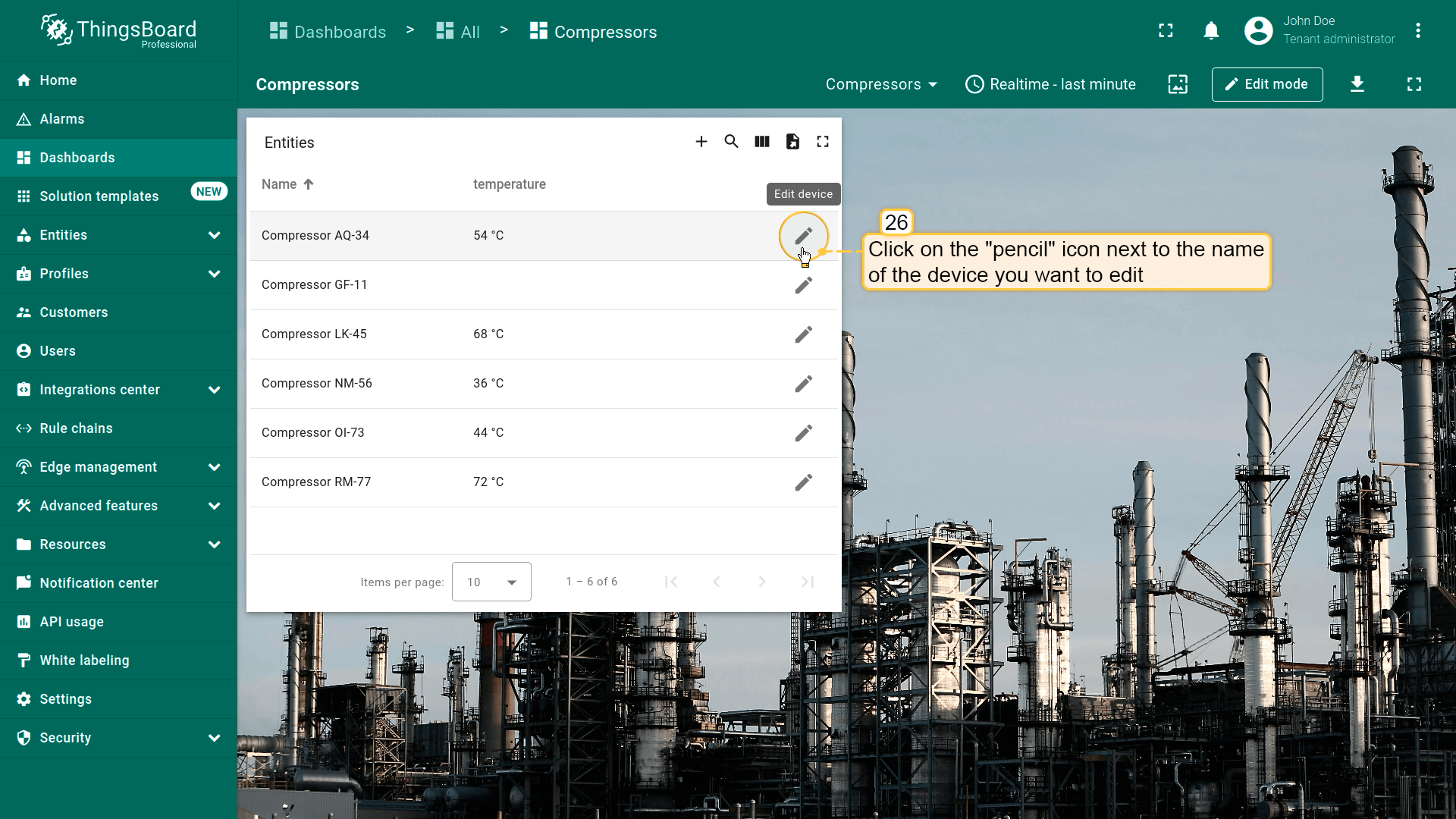Viewport: 1456px width, 819px height.
Task: Open columns-to-display icon in Entities widget
Action: pyautogui.click(x=762, y=142)
